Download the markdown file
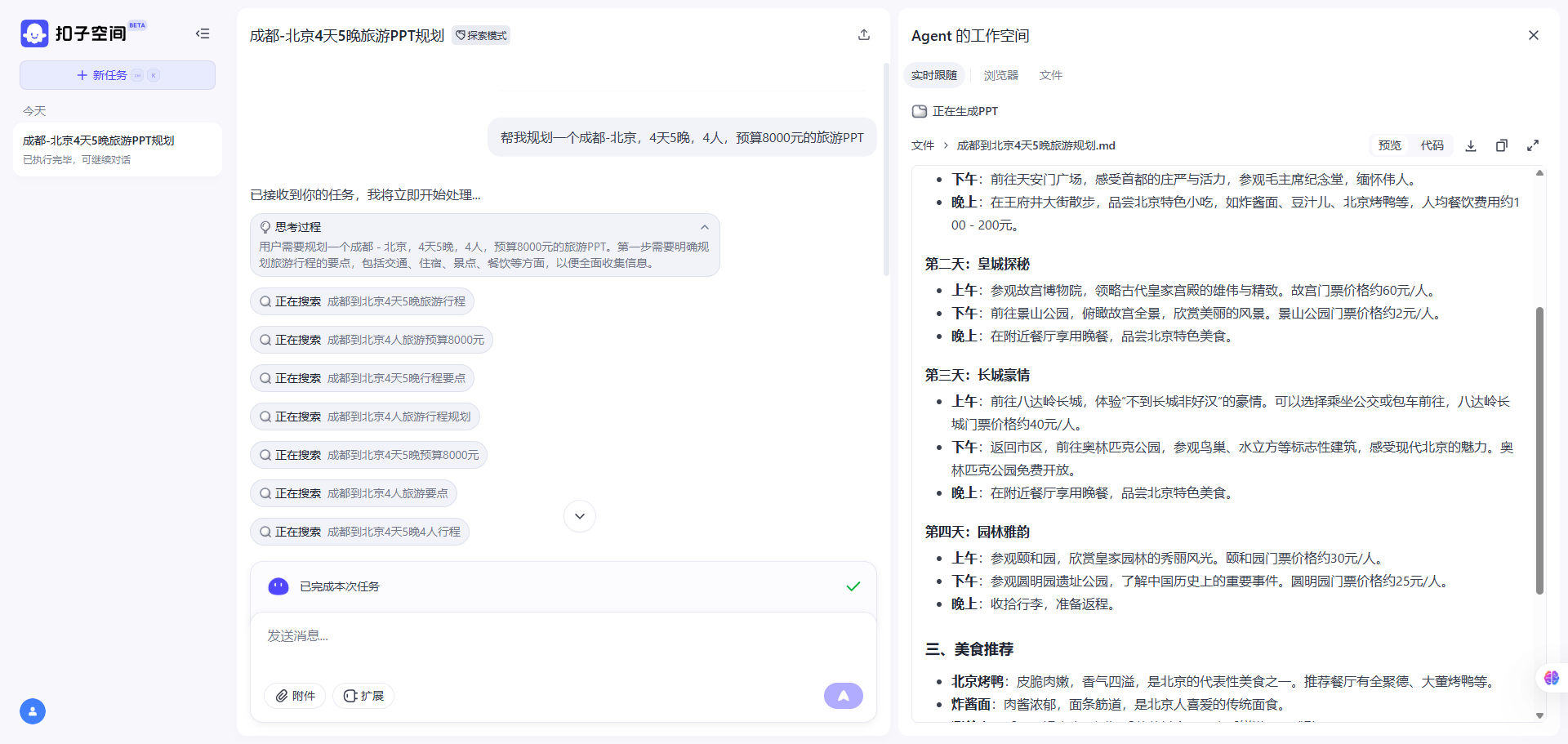 click(x=1471, y=145)
